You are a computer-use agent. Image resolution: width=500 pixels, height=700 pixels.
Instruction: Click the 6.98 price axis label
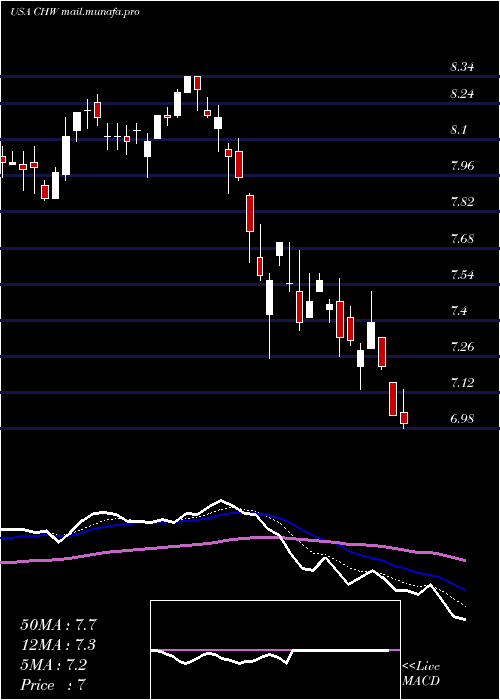click(x=462, y=419)
